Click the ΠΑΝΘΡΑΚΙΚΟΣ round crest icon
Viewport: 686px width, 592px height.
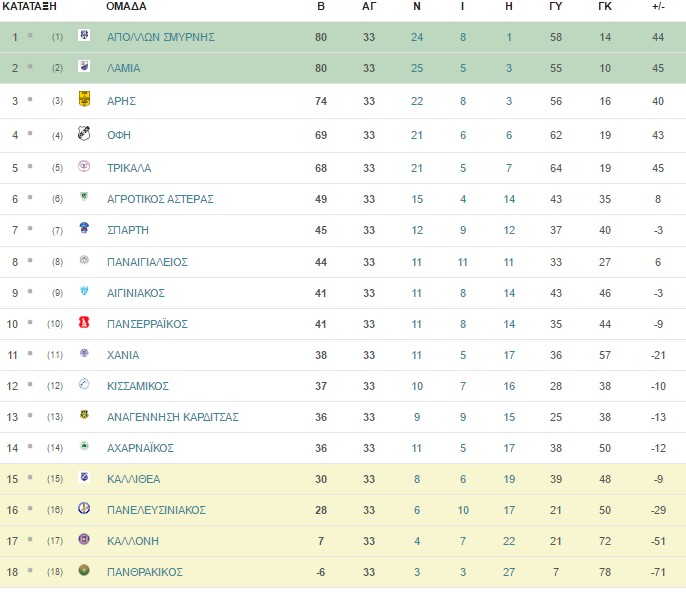(x=84, y=570)
